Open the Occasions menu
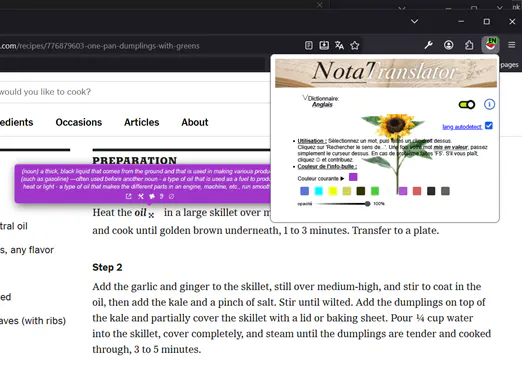The image size is (522, 374). point(79,122)
